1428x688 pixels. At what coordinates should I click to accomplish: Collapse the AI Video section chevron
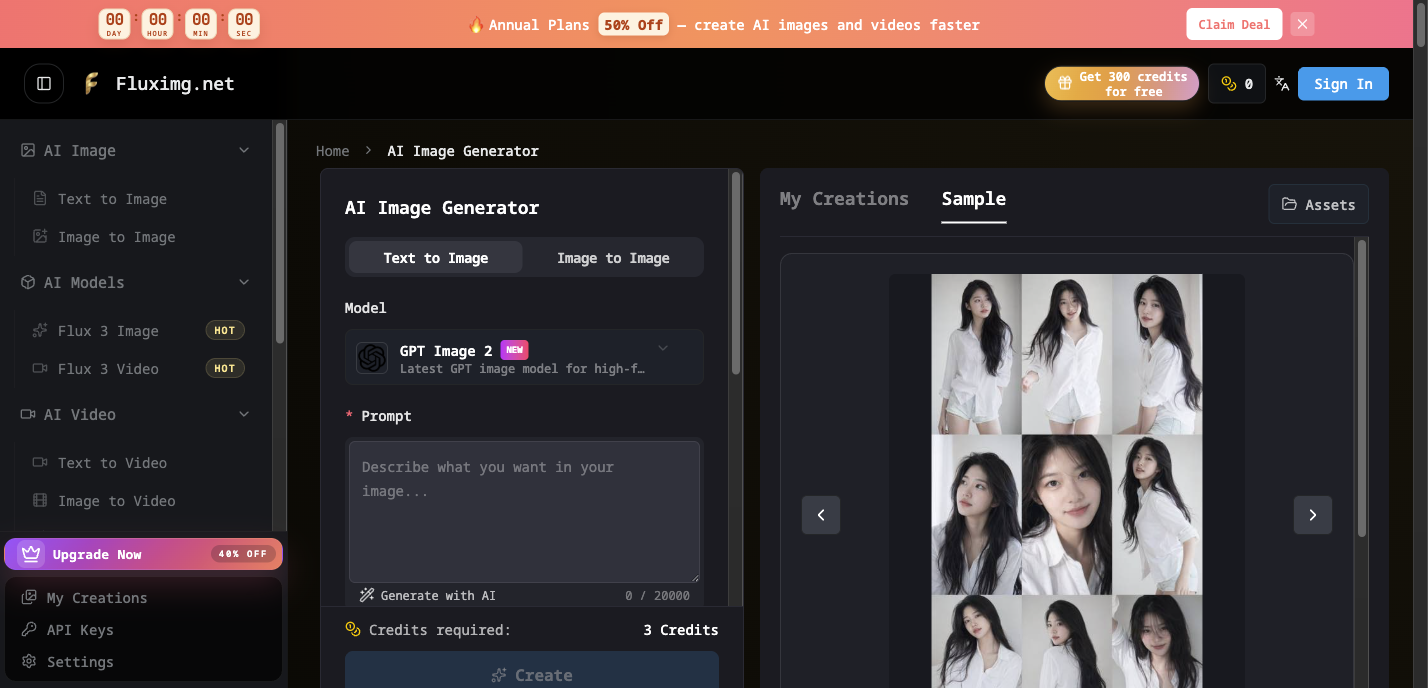pyautogui.click(x=244, y=414)
